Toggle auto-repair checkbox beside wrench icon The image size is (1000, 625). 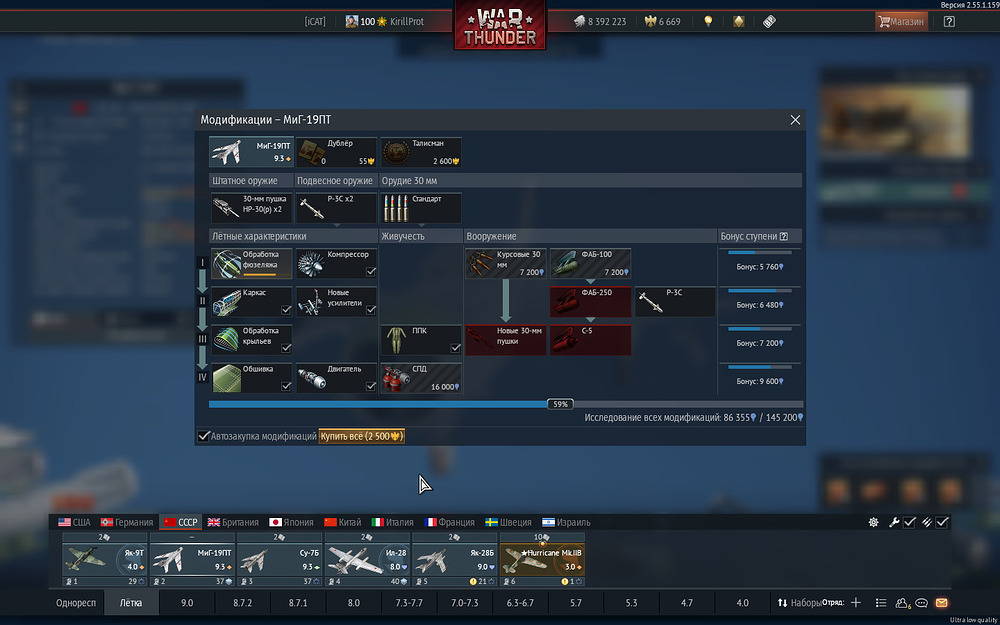[909, 522]
